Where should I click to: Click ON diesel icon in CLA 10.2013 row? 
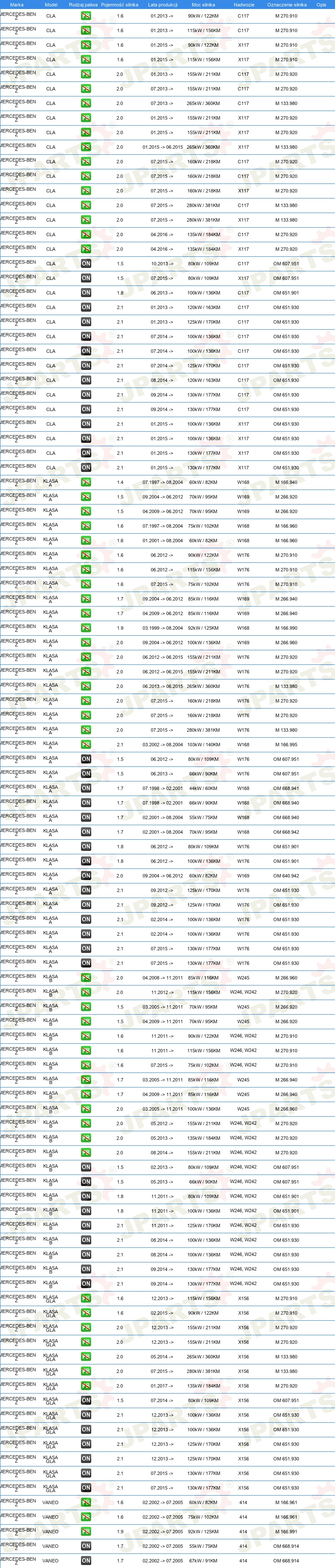[x=86, y=264]
